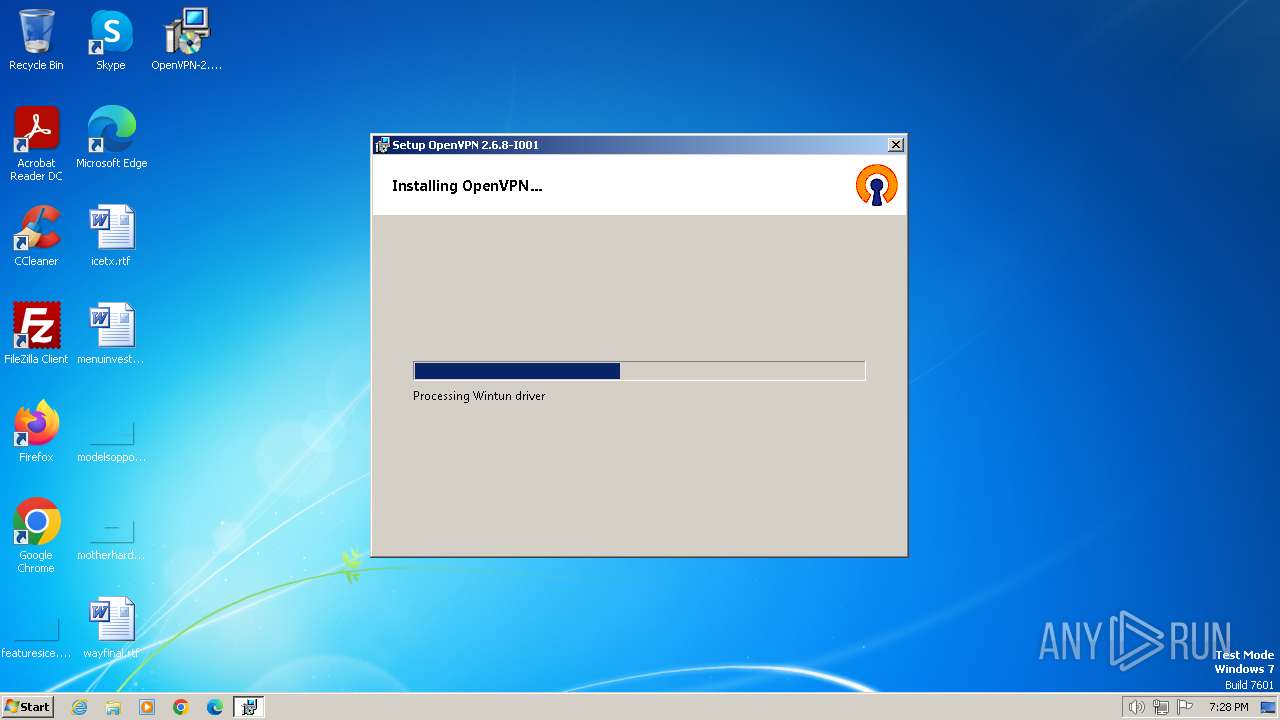Open Windows Explorer folder in taskbar

pos(113,707)
